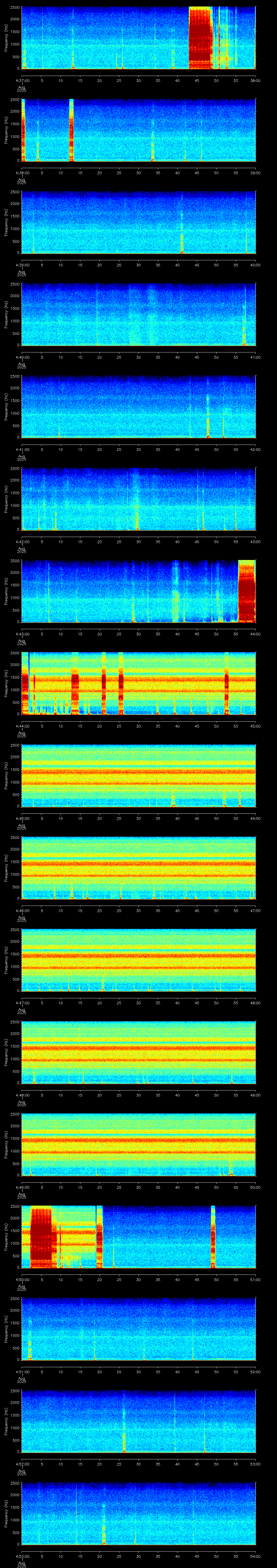Click the spectrogram panel starting at 4:51:00
The width and height of the screenshot is (277, 1568).
(x=138, y=1329)
